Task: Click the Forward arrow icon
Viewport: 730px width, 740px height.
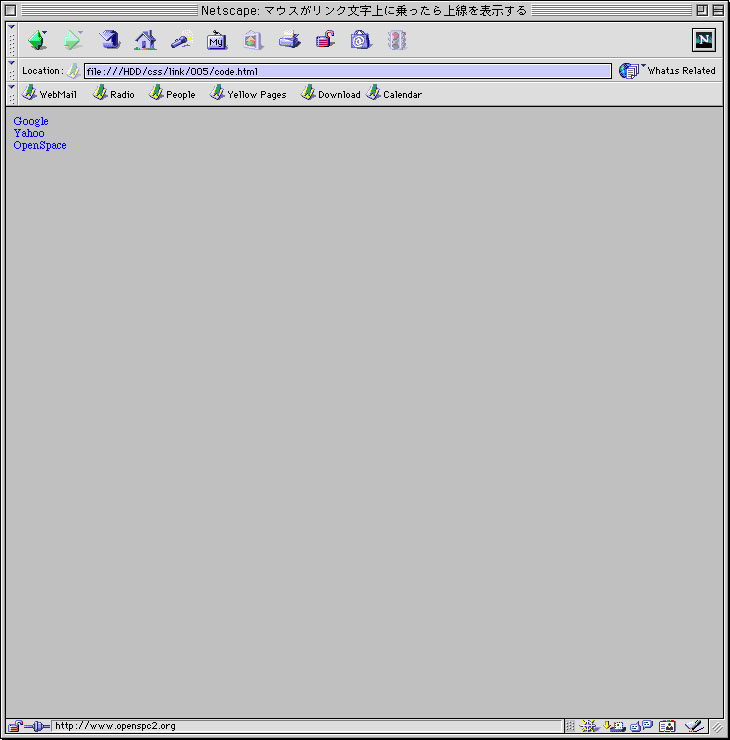Action: pyautogui.click(x=72, y=40)
